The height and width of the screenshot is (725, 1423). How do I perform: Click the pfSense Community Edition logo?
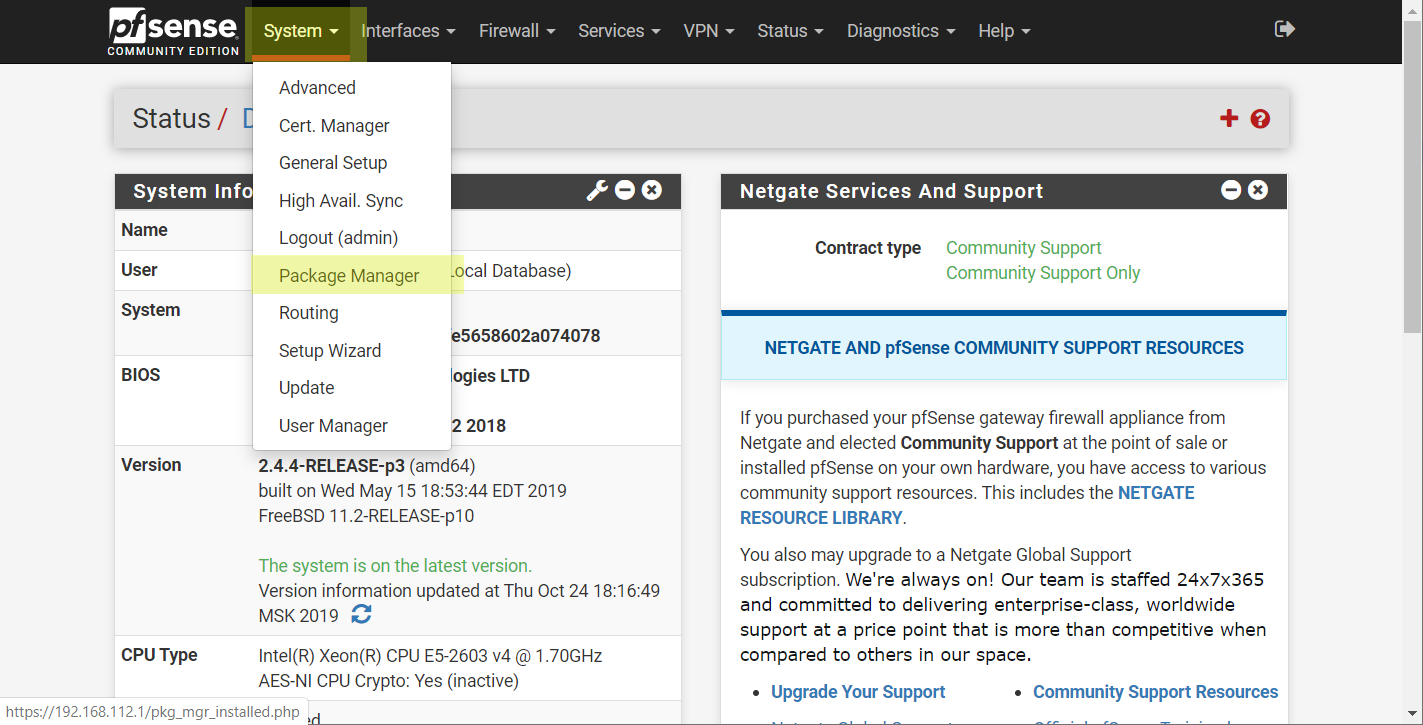[x=174, y=31]
